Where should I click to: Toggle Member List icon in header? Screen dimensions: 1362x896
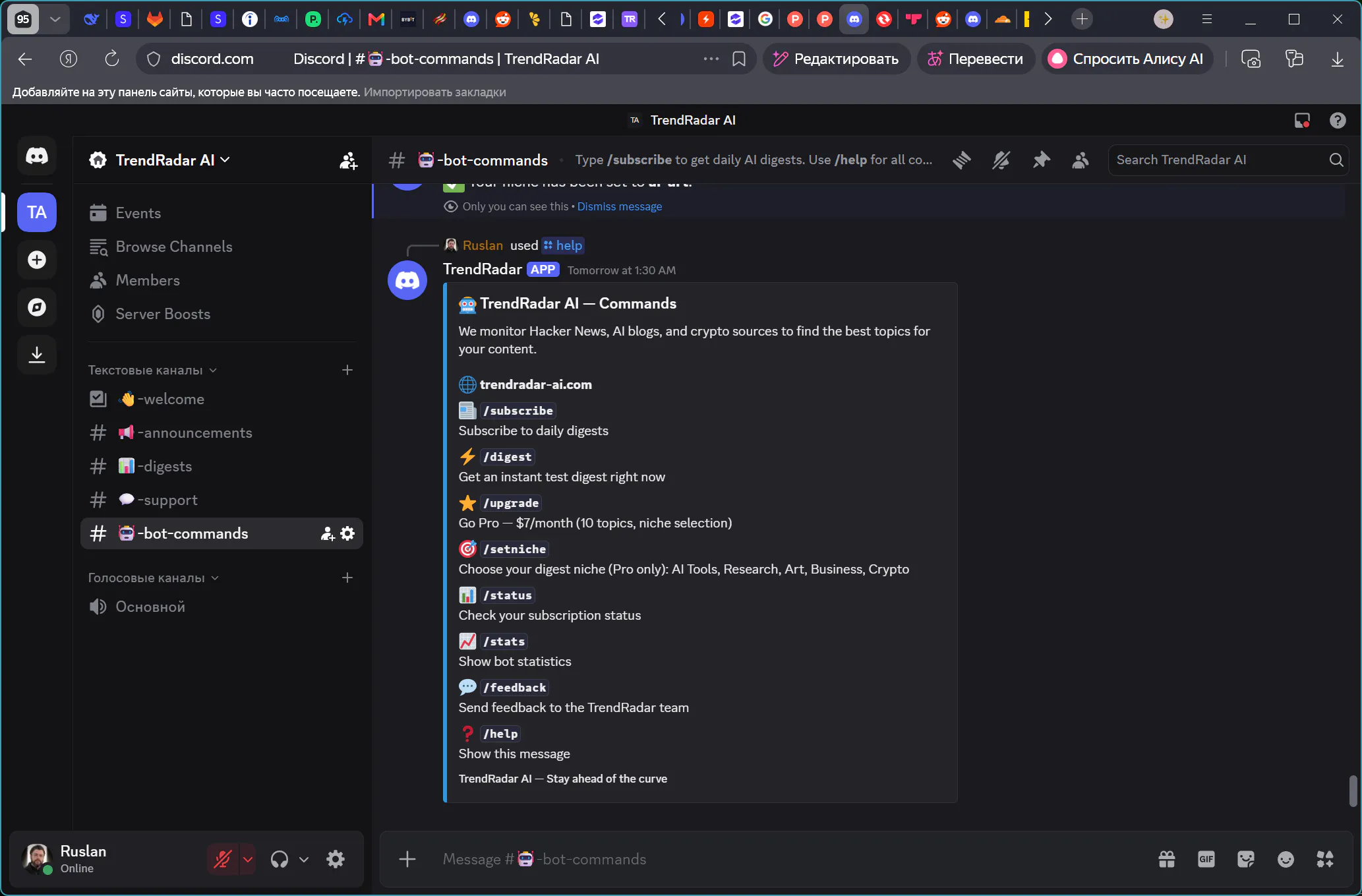(1081, 160)
